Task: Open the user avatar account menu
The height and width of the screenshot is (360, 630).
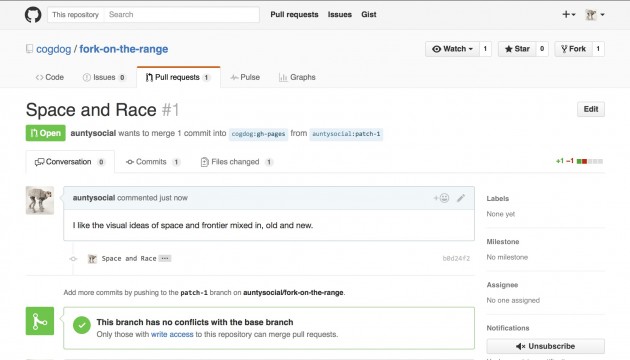Action: 595,15
